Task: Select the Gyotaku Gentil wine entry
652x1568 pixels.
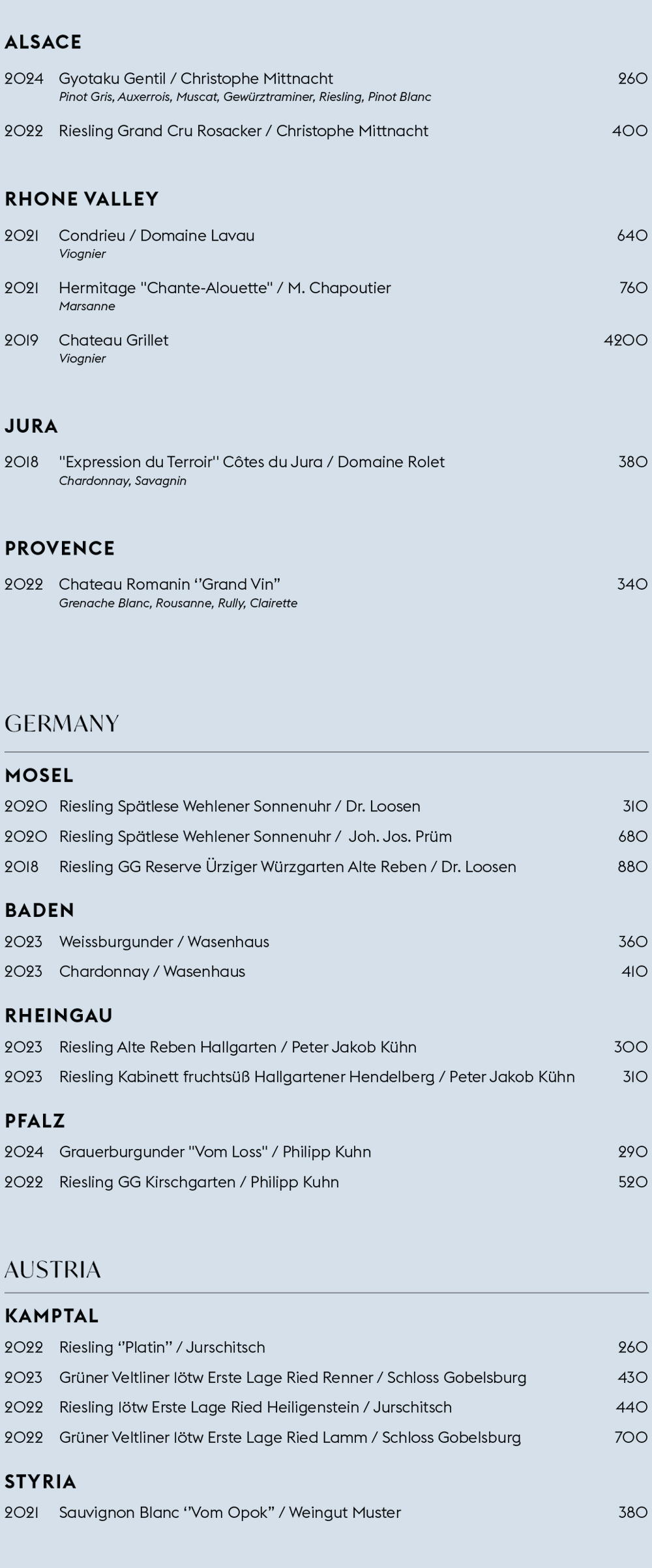Action: [196, 79]
